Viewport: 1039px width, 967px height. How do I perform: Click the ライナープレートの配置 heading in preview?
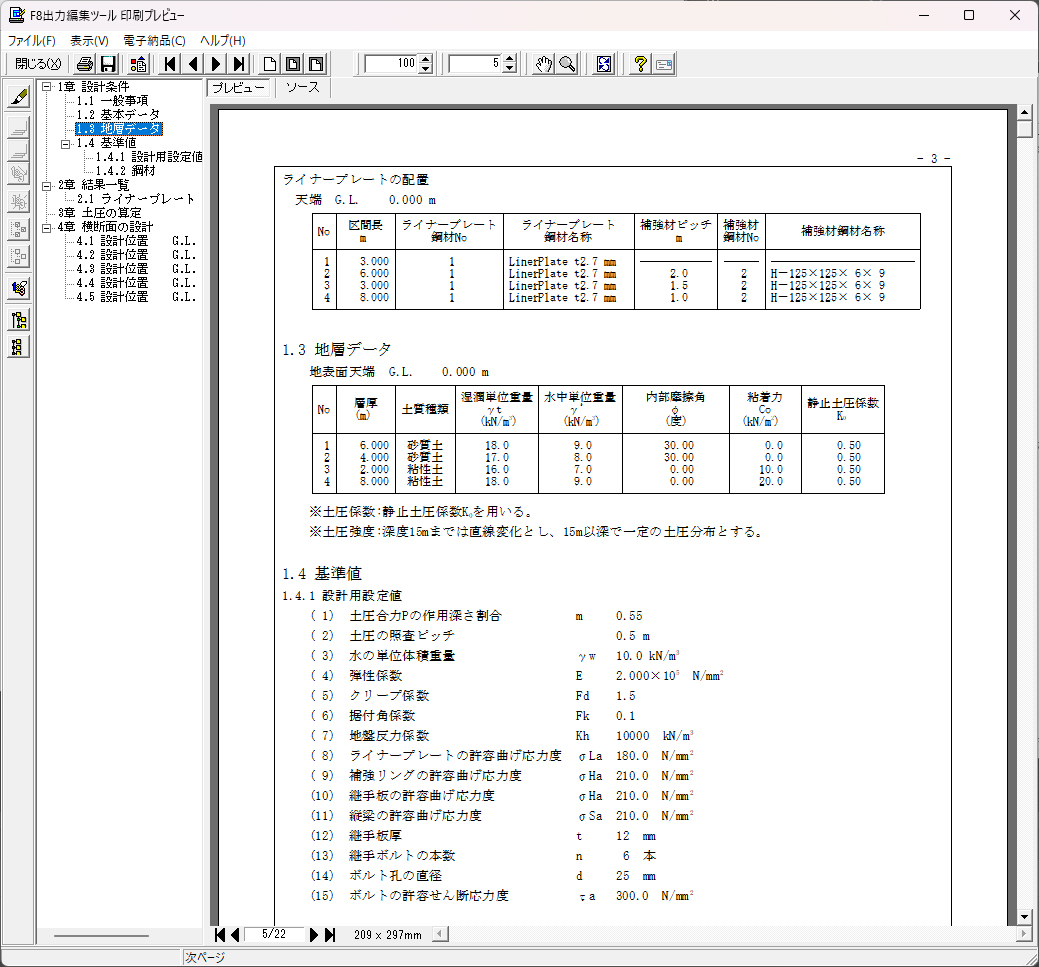pos(356,180)
